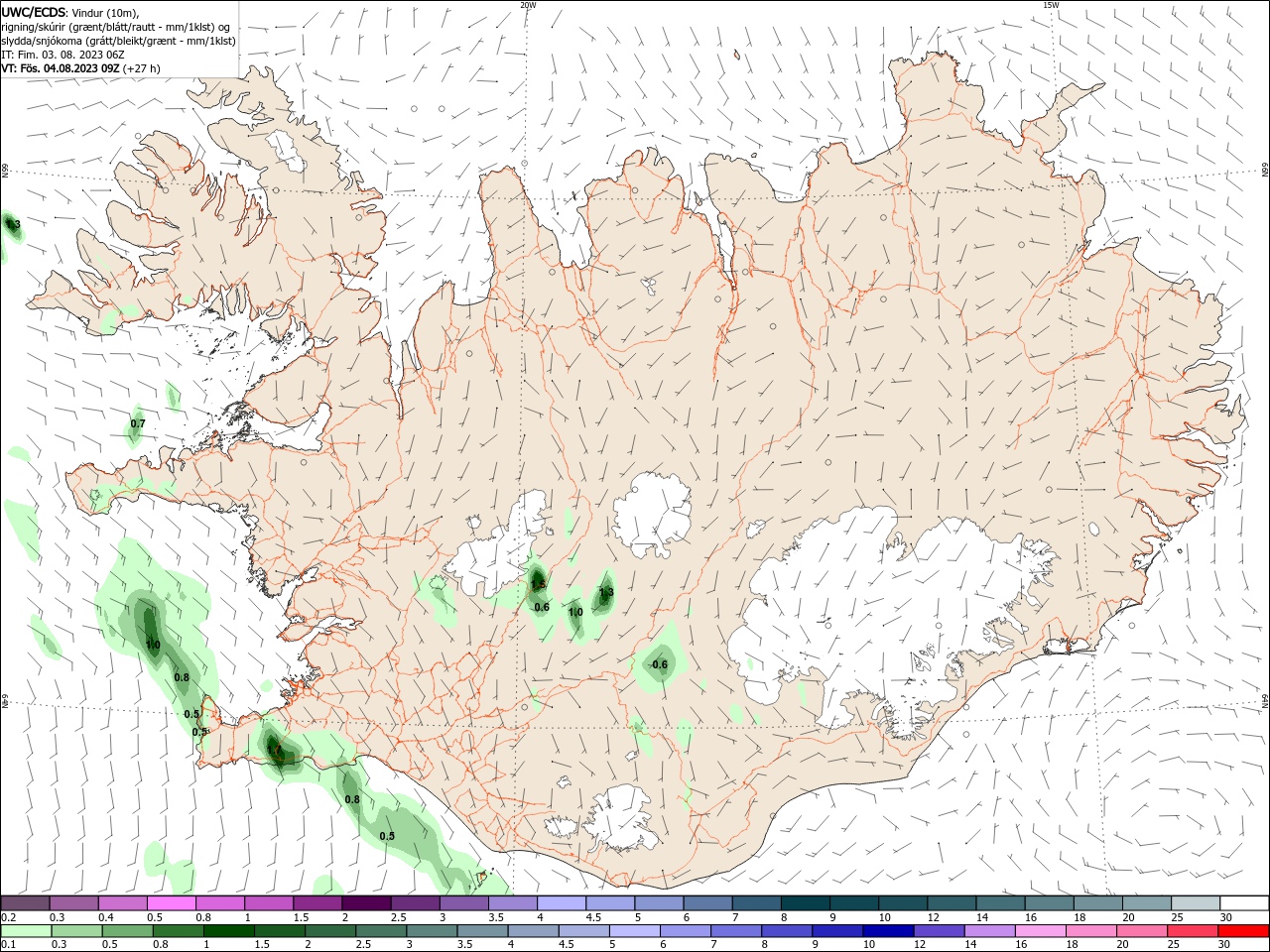Click the '15W' longitude label

pos(1052,5)
